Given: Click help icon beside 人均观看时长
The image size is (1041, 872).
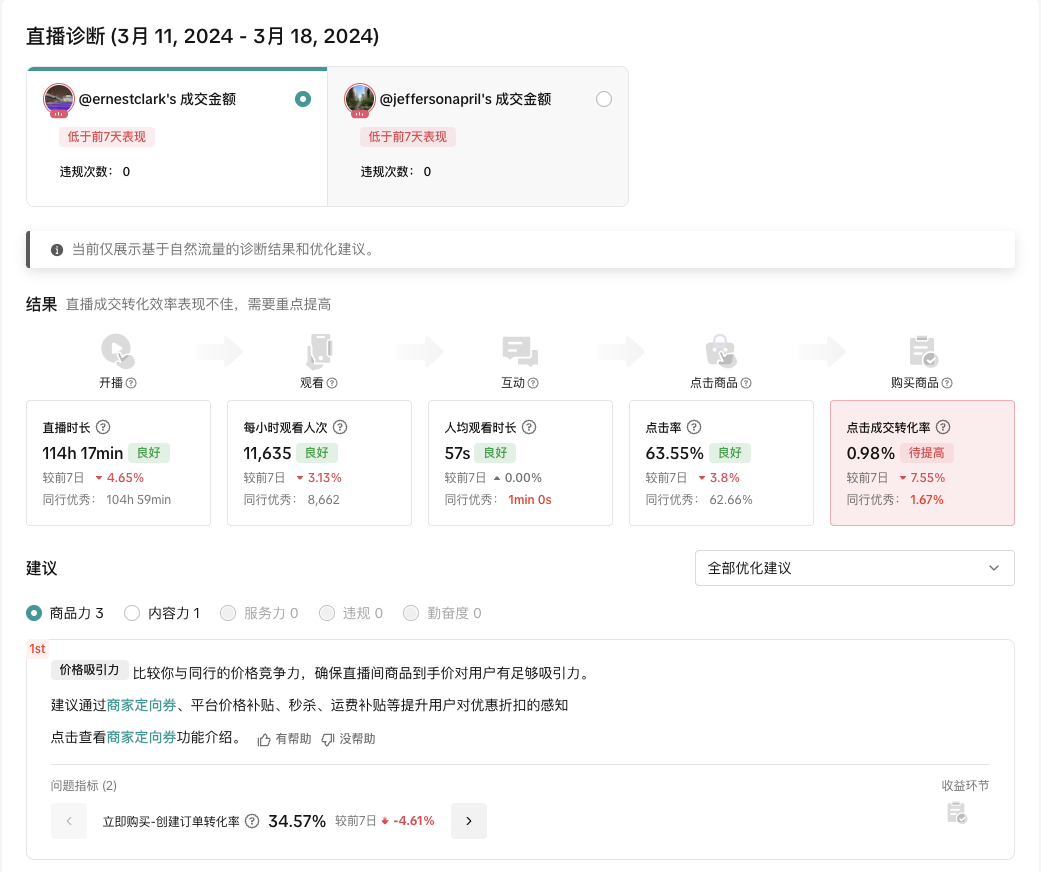Looking at the screenshot, I should point(529,427).
